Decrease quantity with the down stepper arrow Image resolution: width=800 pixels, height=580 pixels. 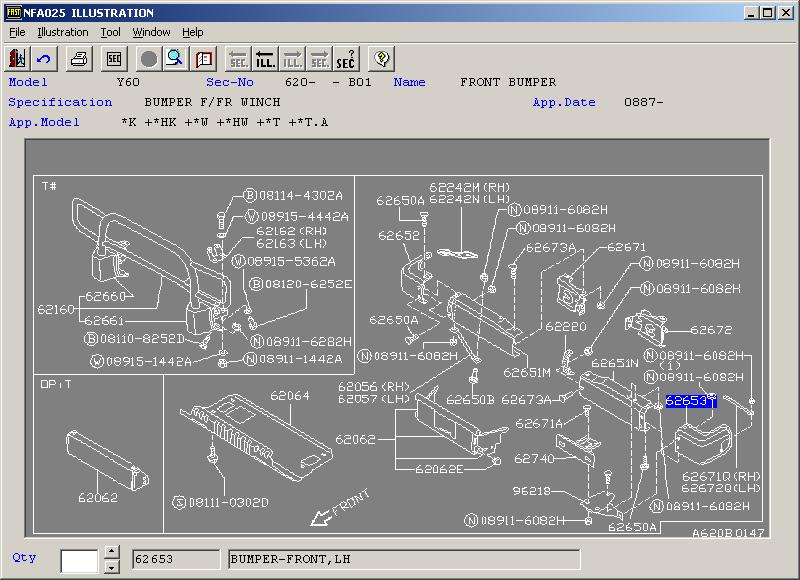coord(111,566)
